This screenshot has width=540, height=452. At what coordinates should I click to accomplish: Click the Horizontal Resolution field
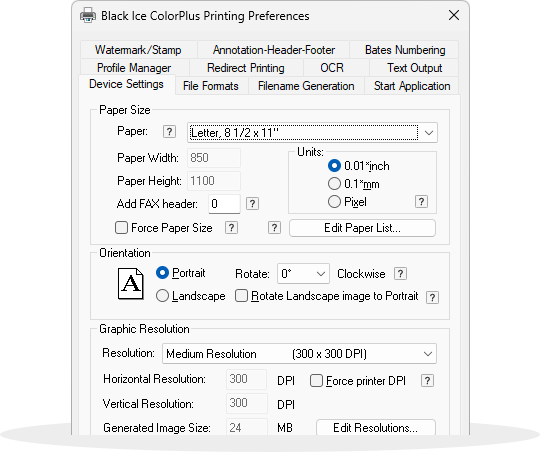pyautogui.click(x=246, y=379)
